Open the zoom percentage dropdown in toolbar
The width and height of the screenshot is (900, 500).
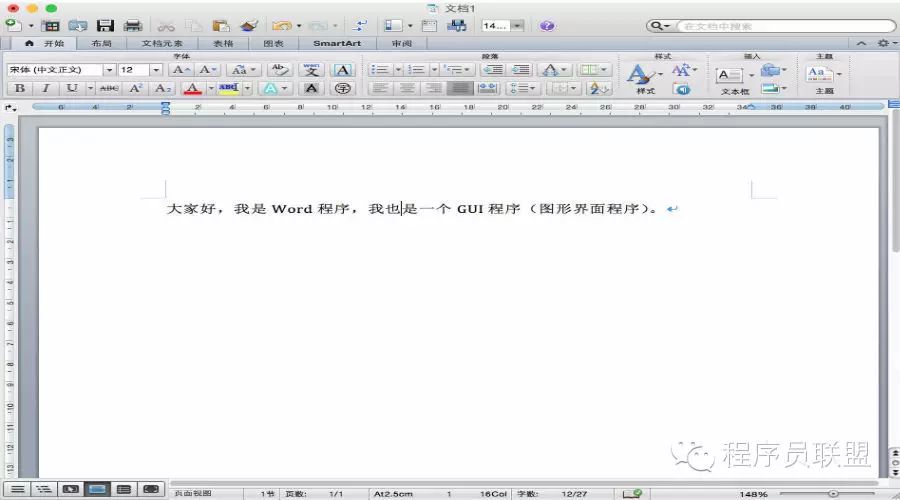518,26
